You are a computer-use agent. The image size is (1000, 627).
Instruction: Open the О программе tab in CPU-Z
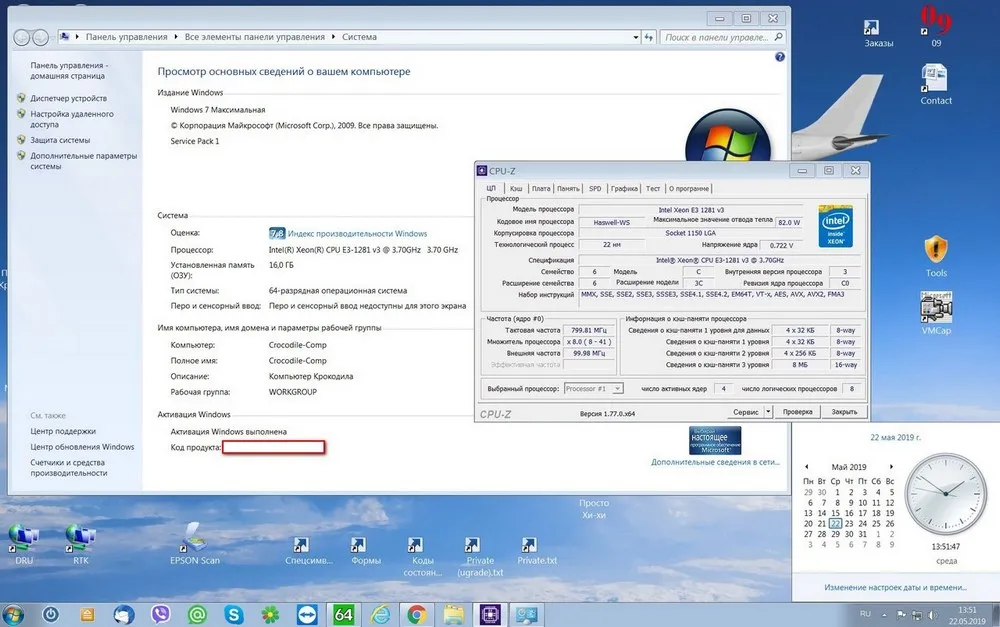pos(689,189)
